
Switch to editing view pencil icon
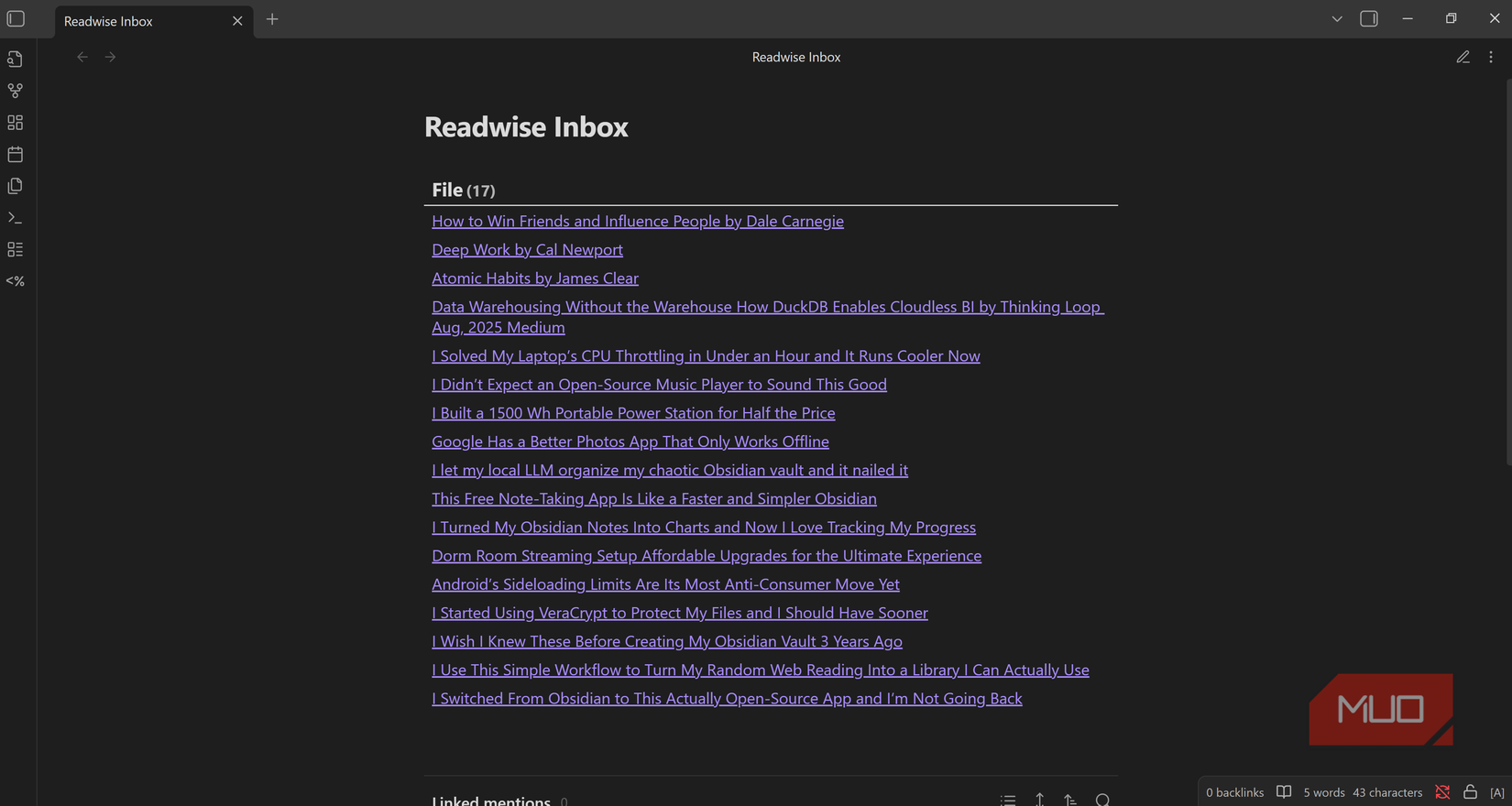[x=1463, y=57]
